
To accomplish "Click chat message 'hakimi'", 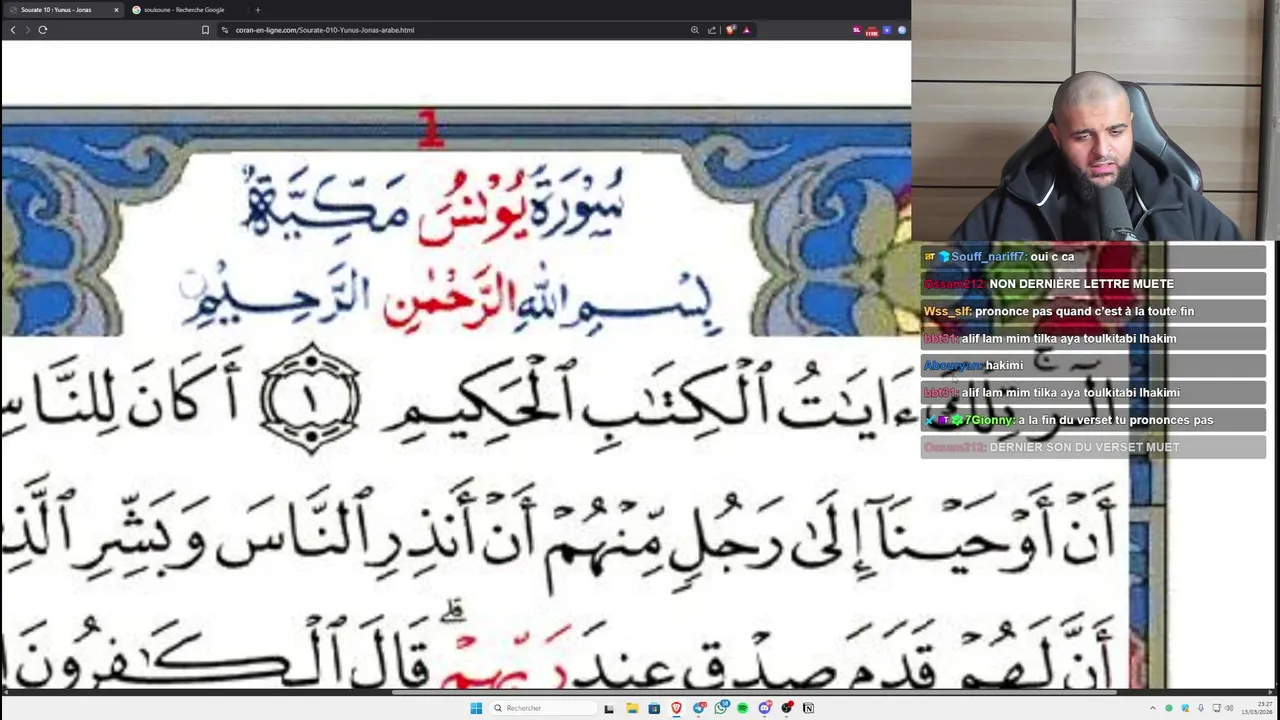I will [x=1003, y=366].
